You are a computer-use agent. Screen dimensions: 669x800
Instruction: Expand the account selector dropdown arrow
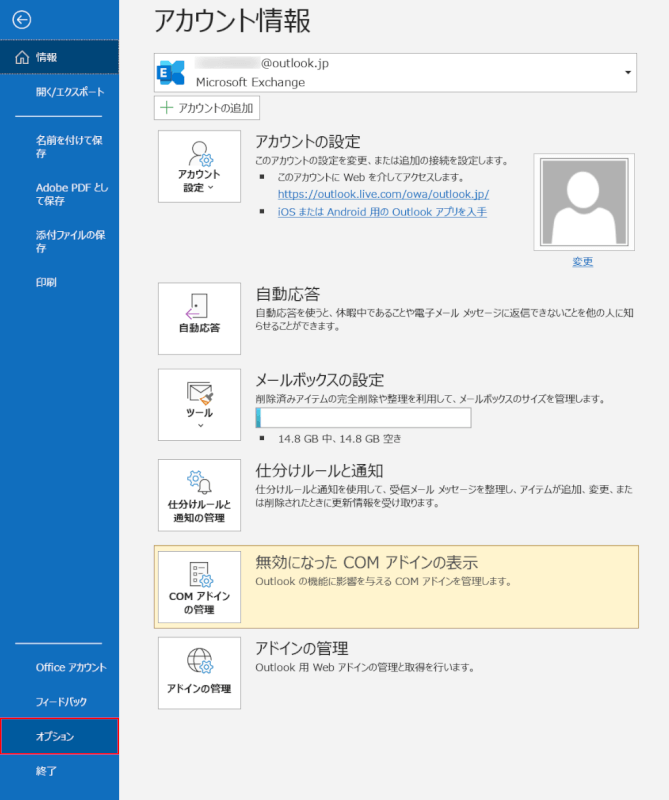point(628,73)
